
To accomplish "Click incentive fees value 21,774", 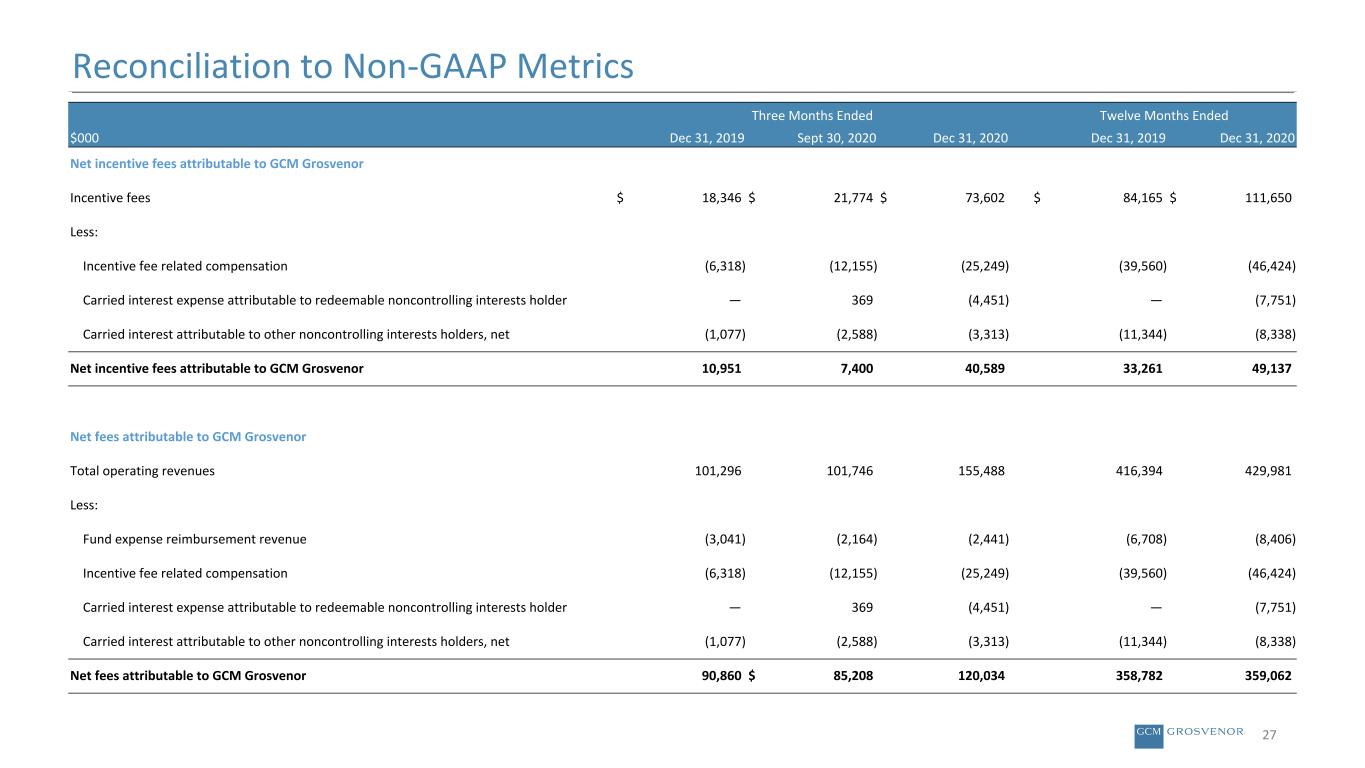I will (x=852, y=198).
